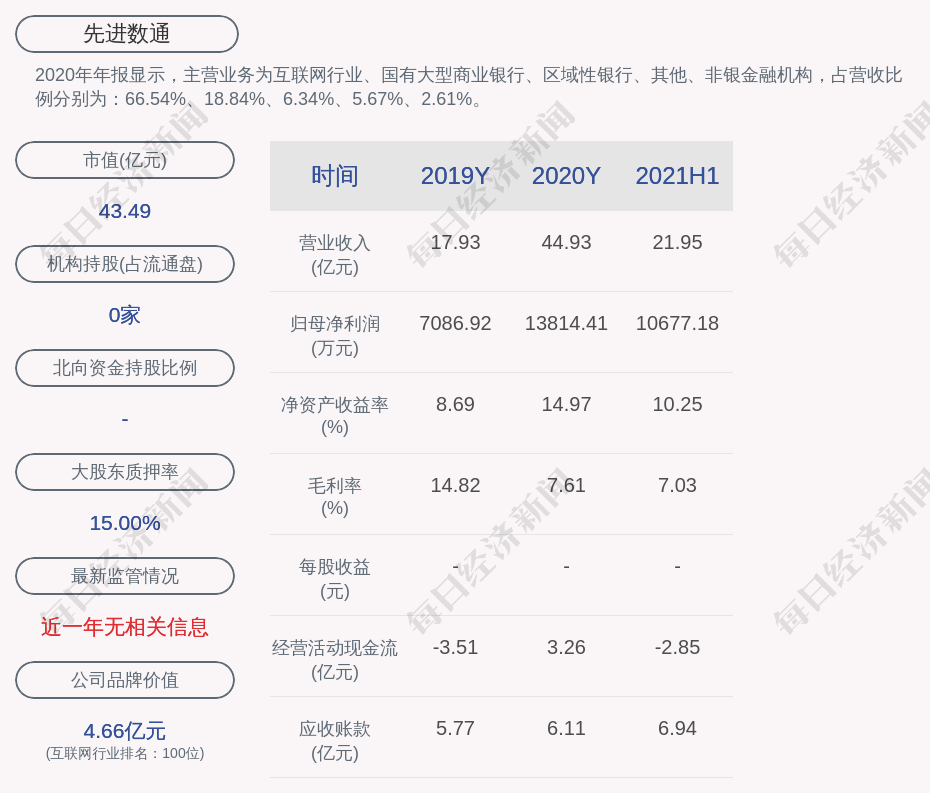
Task: Click the return on equity cell 10.25
Action: (x=677, y=405)
